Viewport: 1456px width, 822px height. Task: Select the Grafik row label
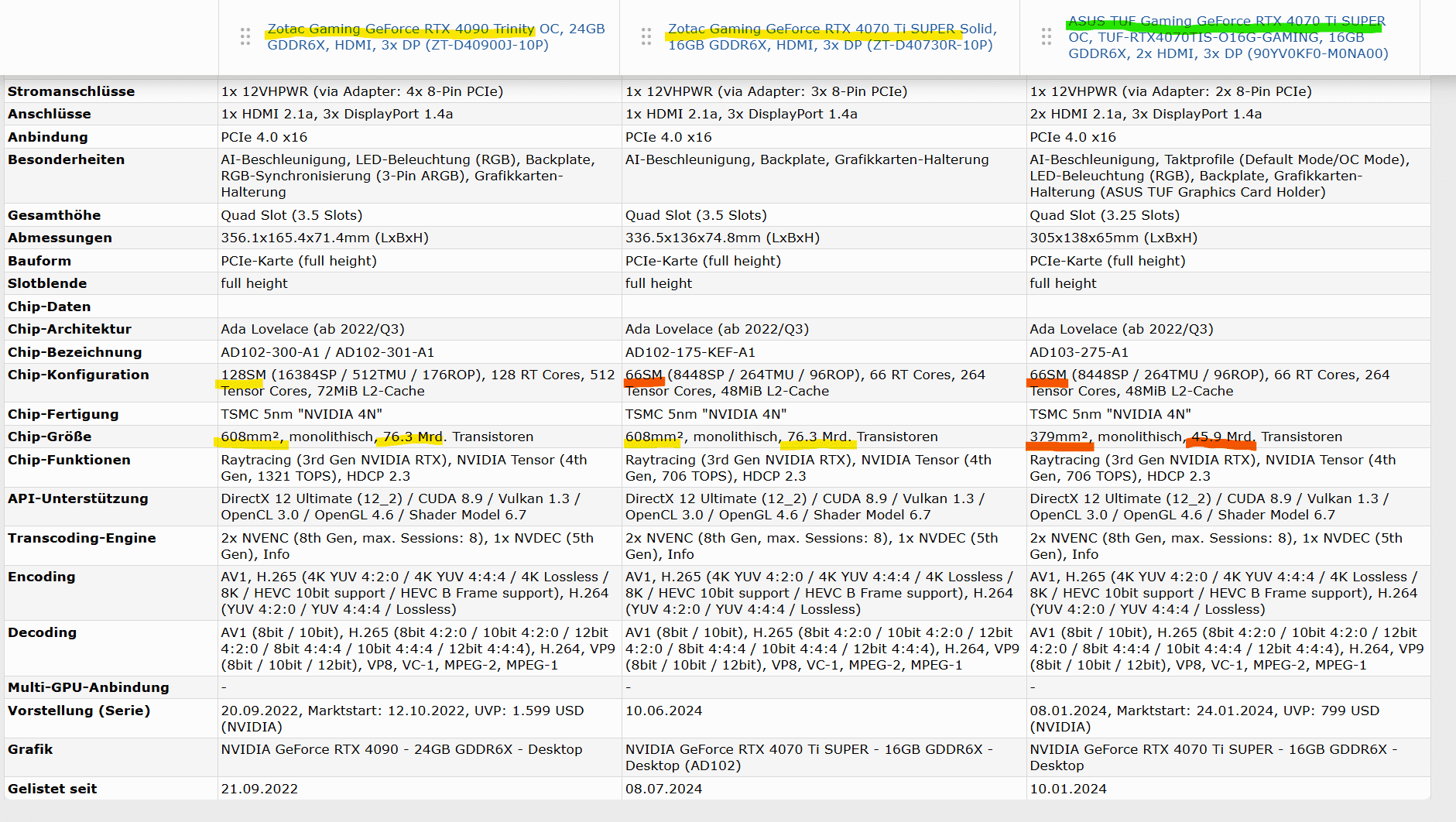point(30,749)
